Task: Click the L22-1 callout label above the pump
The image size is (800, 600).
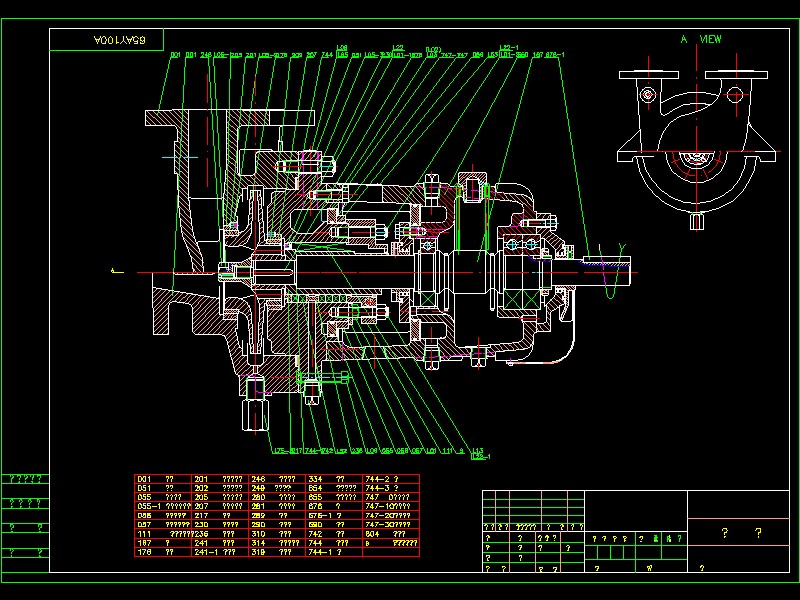Action: click(x=509, y=47)
